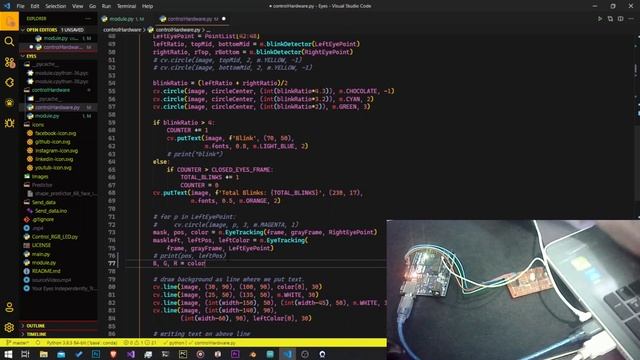Click the VS Code logo in title bar
Viewport: 640px width, 360px height.
point(7,6)
